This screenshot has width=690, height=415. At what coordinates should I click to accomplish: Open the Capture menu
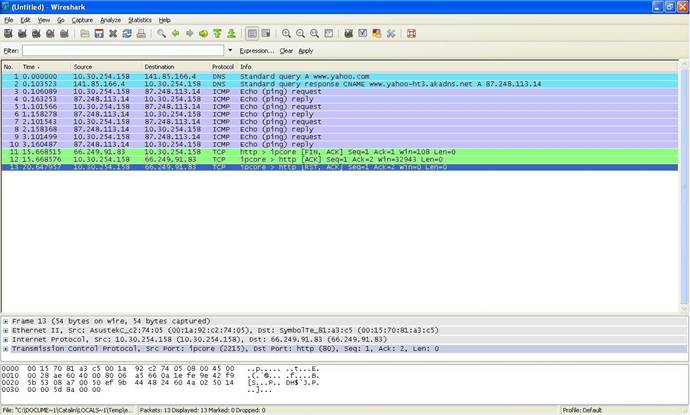pos(82,20)
